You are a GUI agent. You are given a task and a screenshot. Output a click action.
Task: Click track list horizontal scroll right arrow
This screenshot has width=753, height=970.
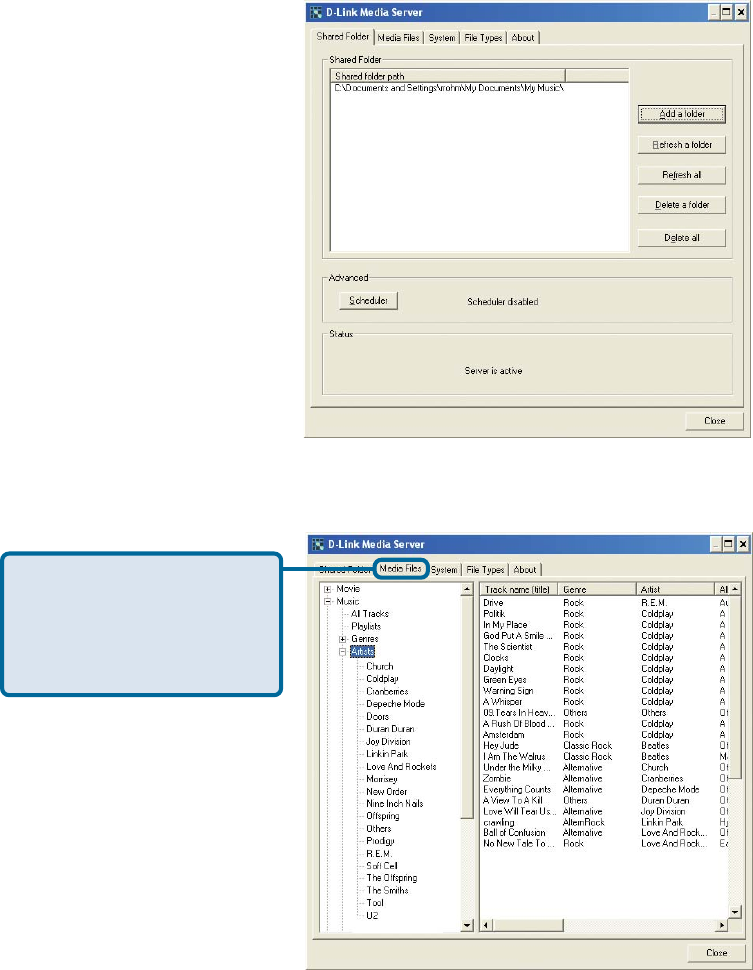point(722,925)
